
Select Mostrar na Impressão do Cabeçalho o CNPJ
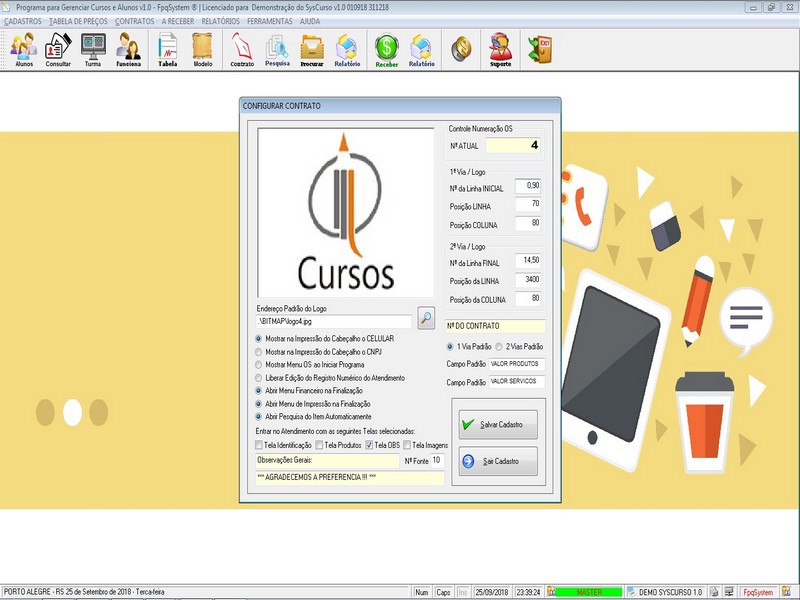pos(260,352)
